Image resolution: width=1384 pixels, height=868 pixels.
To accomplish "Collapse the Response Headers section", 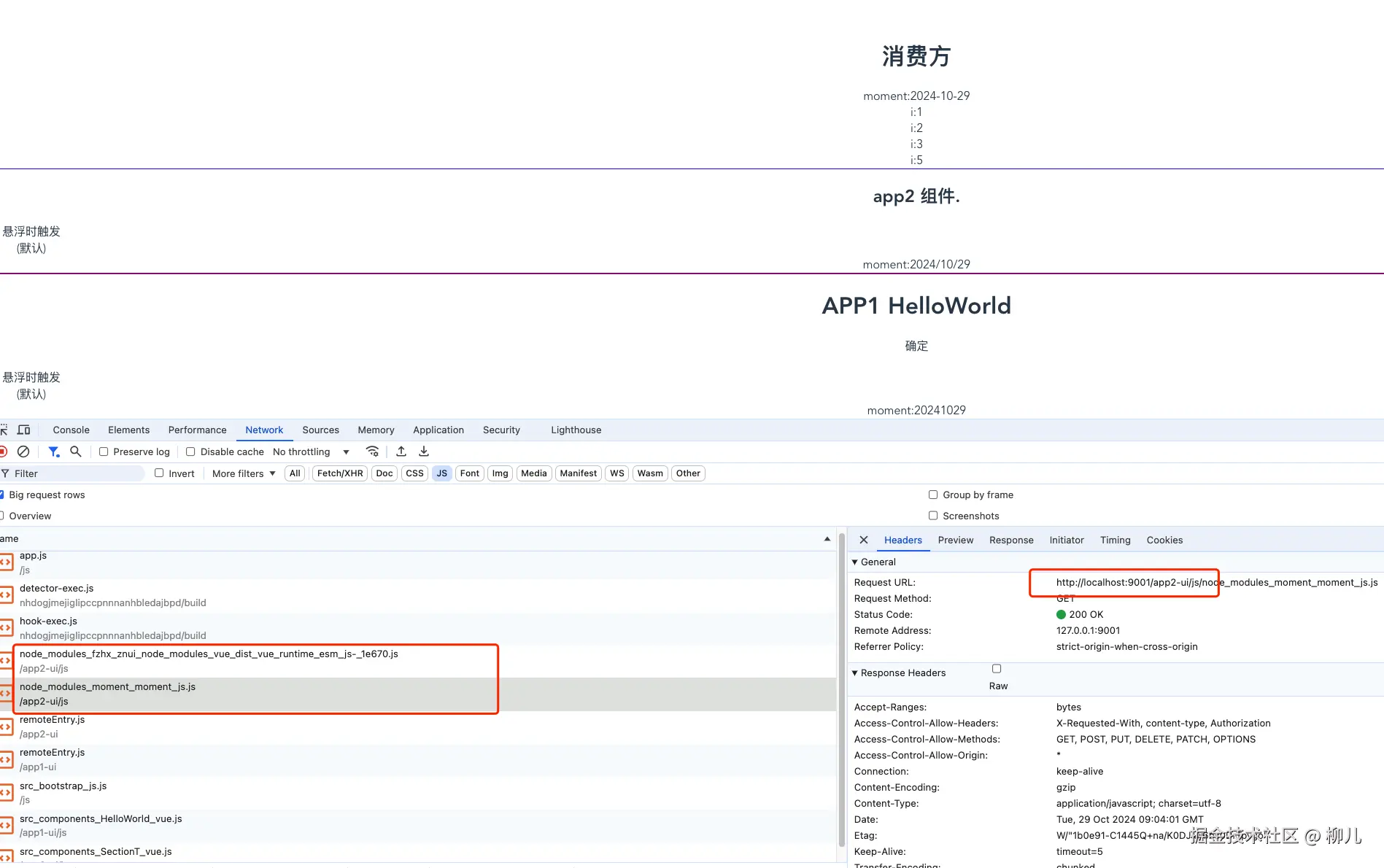I will coord(855,673).
